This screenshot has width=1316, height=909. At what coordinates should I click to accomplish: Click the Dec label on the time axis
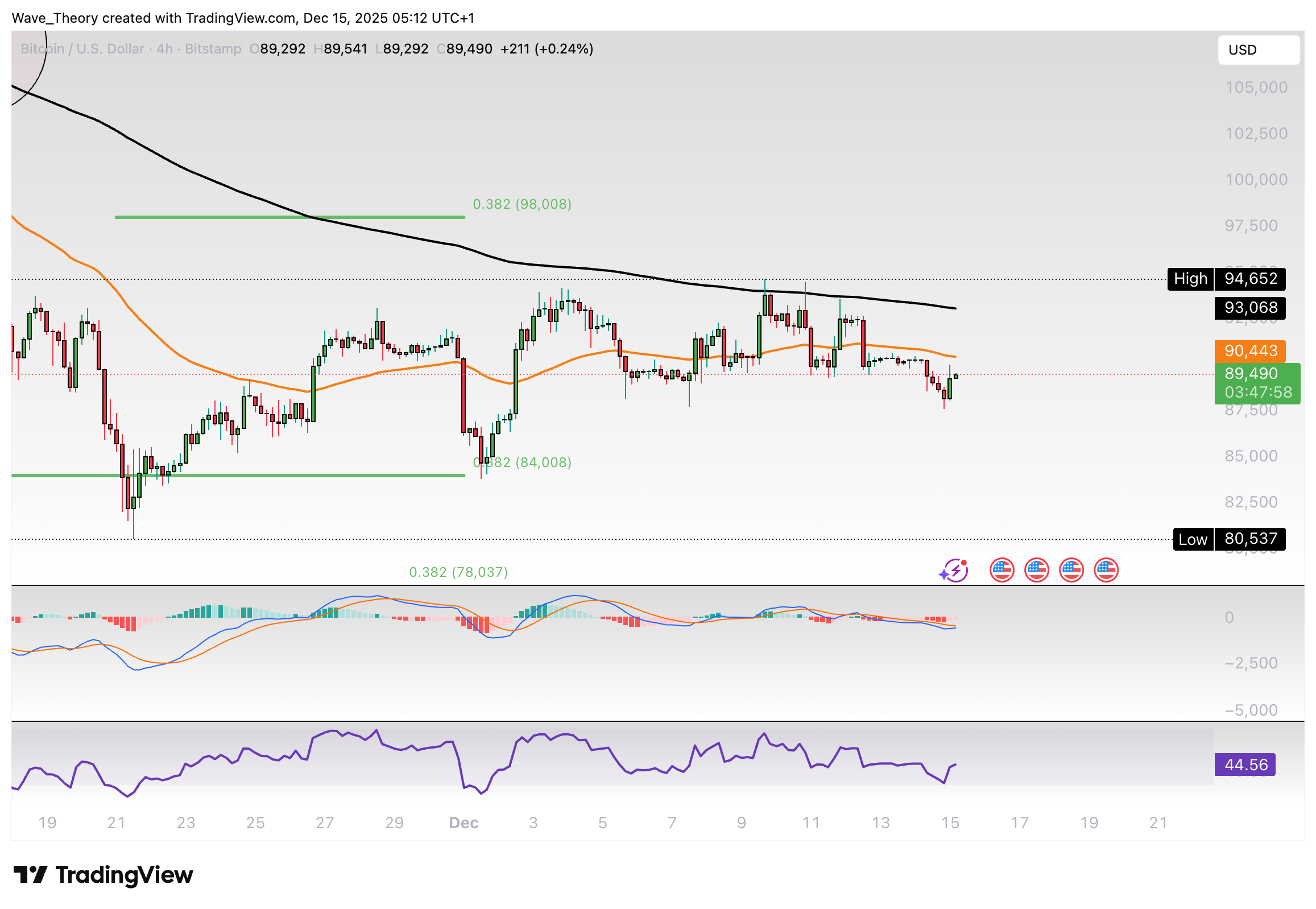click(464, 823)
